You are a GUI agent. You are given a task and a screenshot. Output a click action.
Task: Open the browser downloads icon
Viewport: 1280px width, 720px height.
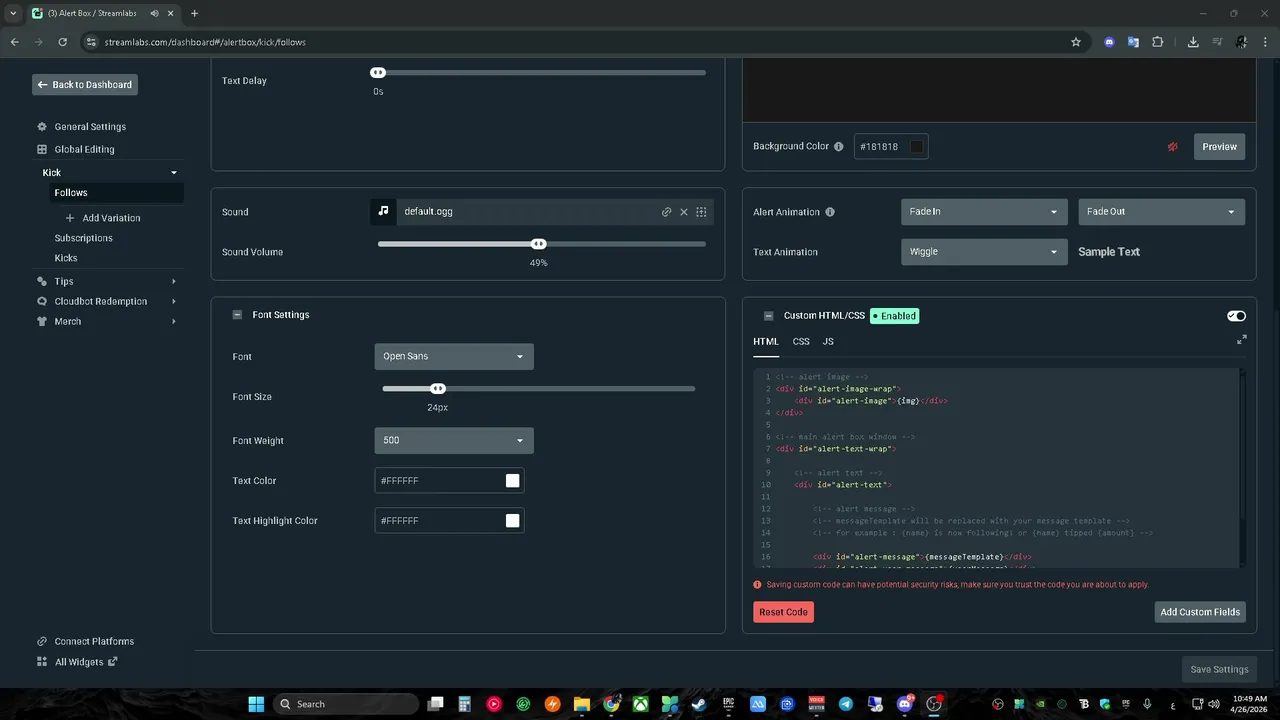point(1193,42)
